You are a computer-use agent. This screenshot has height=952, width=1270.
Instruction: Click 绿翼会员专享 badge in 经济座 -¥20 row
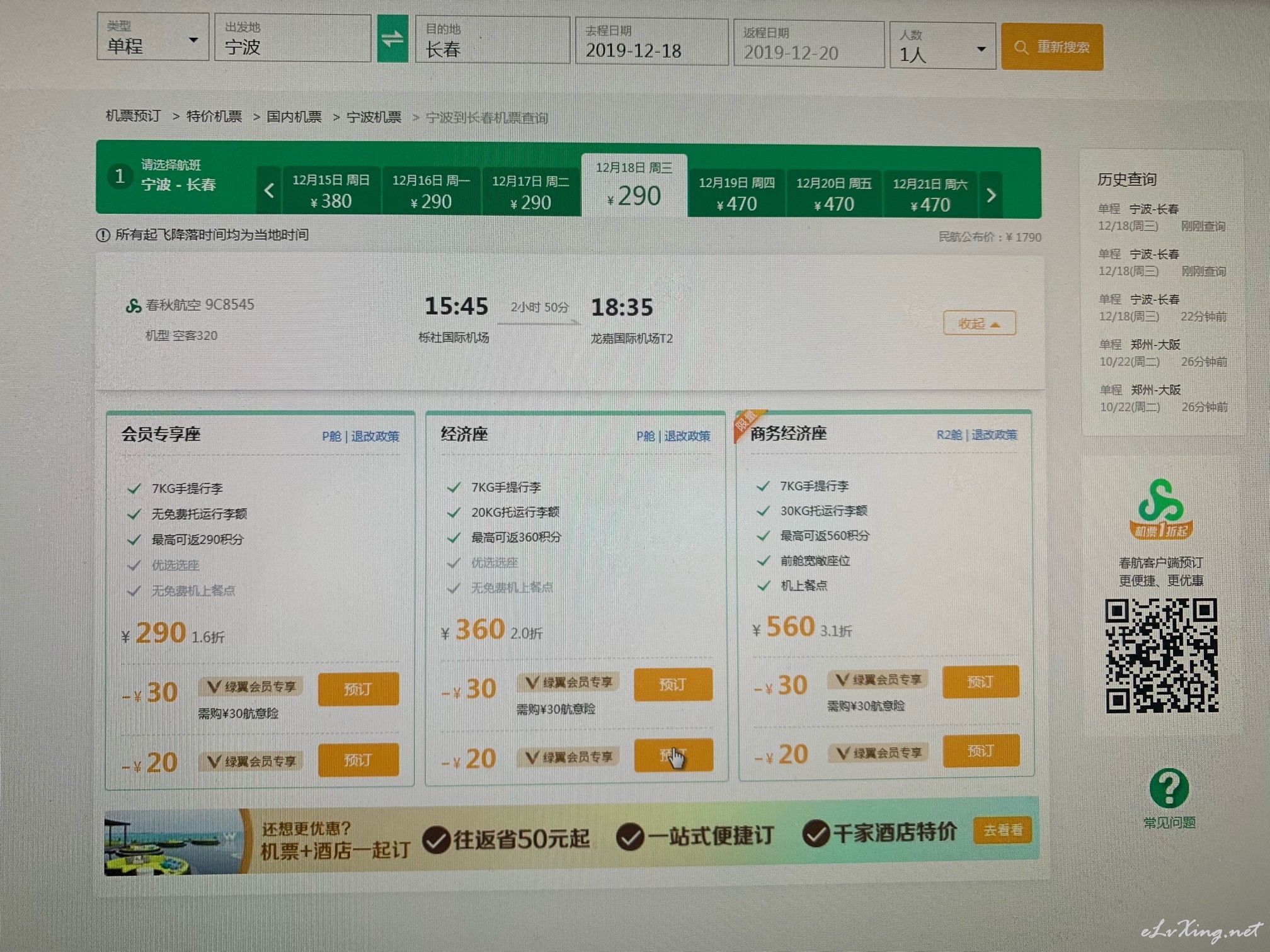tap(569, 757)
